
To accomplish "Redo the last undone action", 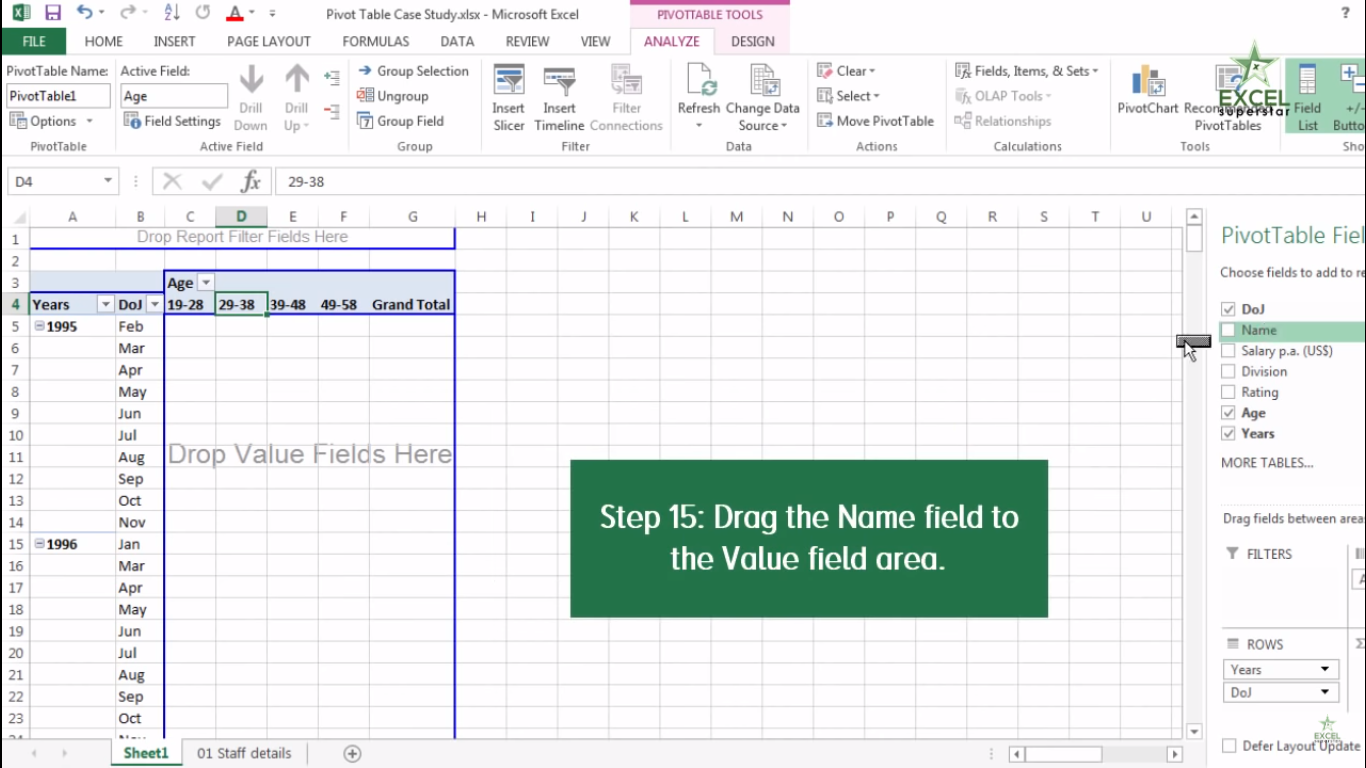I will click(x=127, y=13).
